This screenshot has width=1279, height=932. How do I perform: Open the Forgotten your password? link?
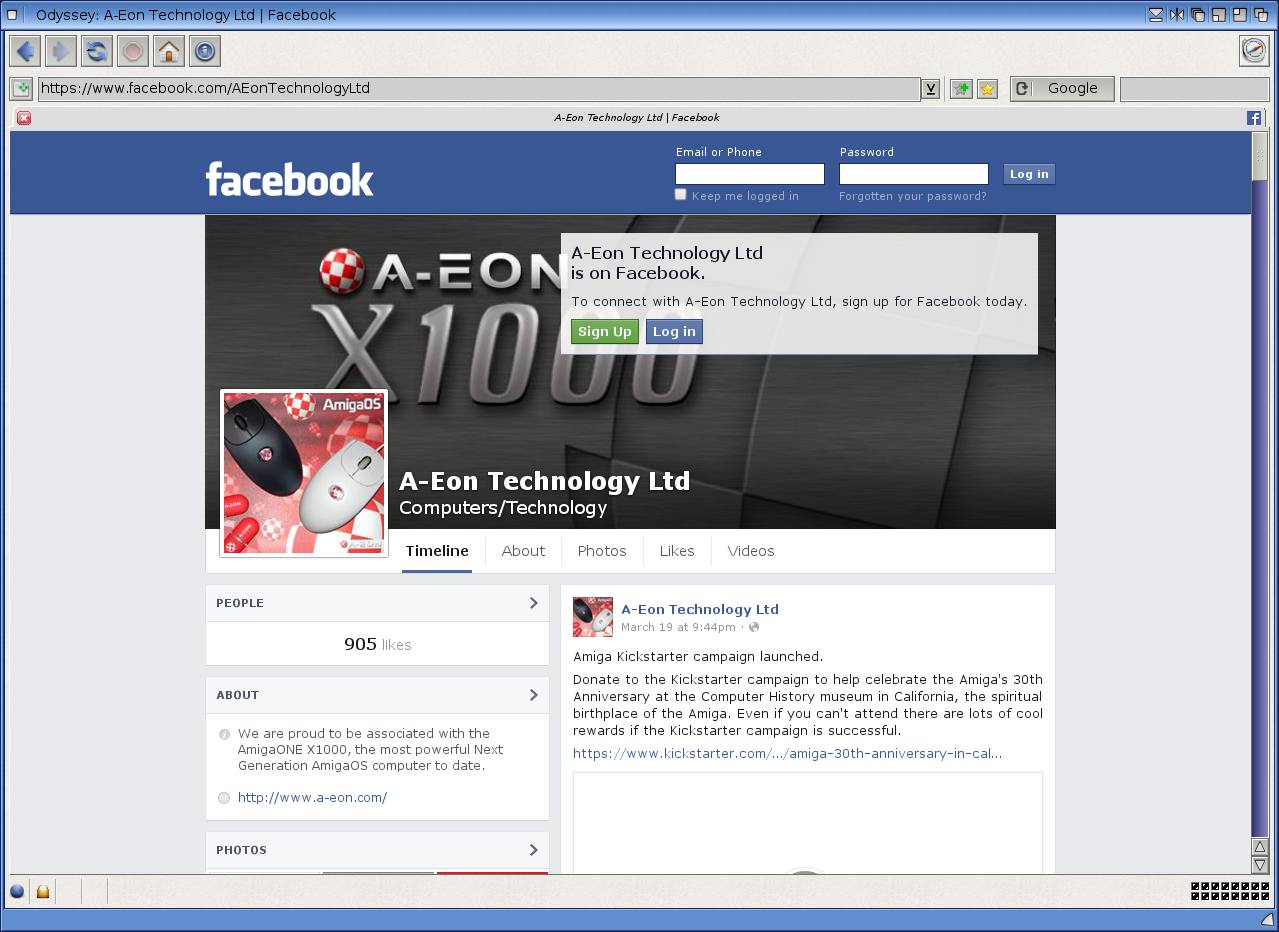tap(913, 196)
